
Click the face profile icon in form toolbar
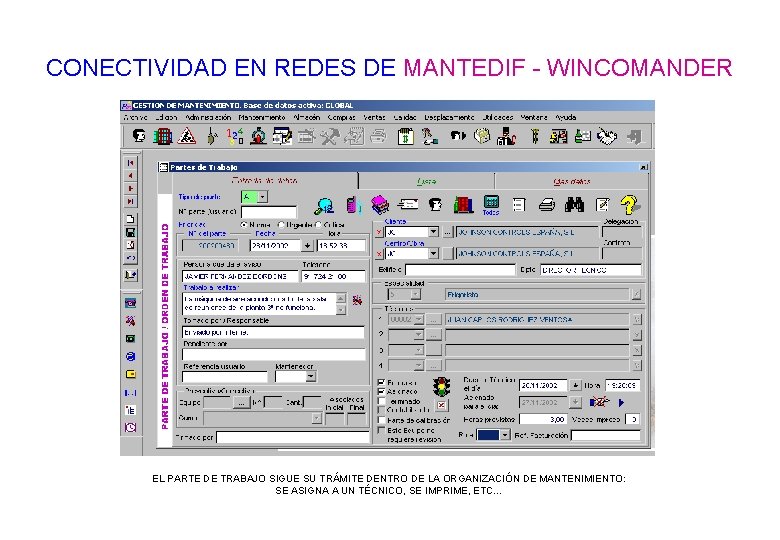point(435,204)
